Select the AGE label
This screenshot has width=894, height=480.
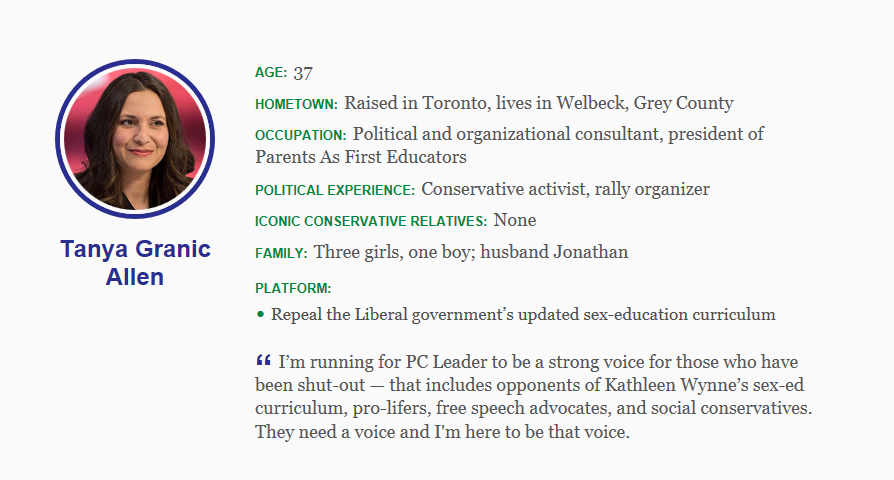coord(271,72)
